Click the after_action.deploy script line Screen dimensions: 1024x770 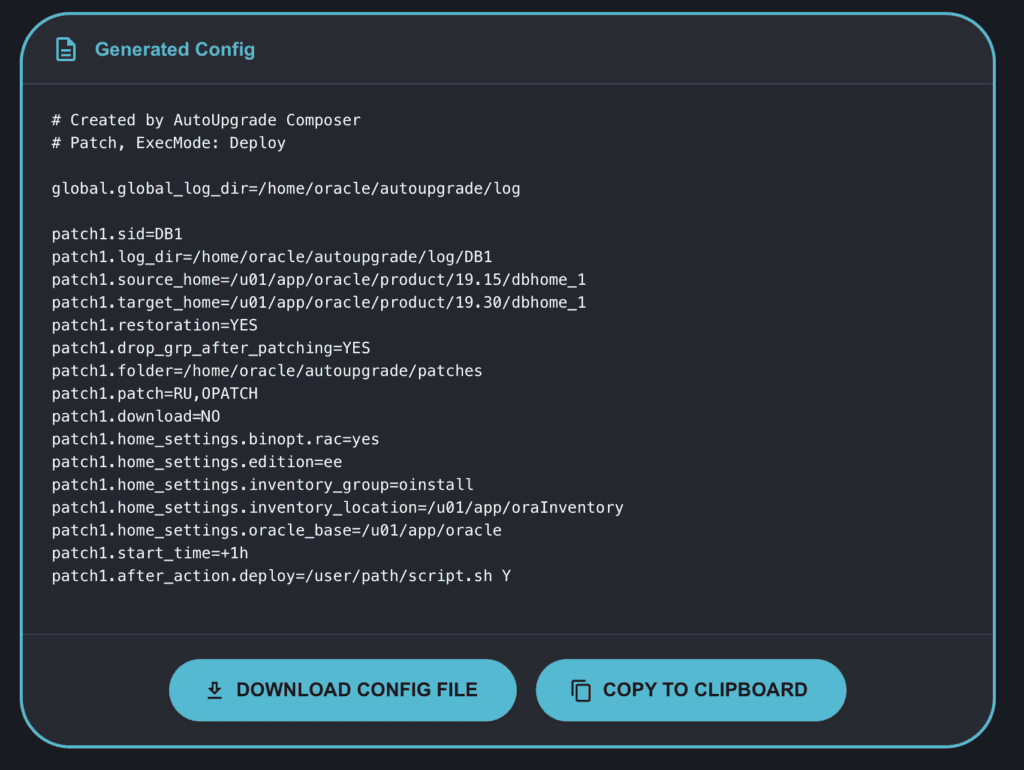(x=281, y=576)
